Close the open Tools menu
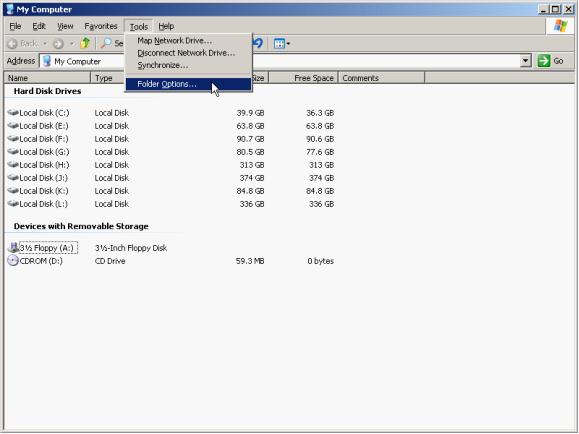The width and height of the screenshot is (579, 434). [x=138, y=27]
